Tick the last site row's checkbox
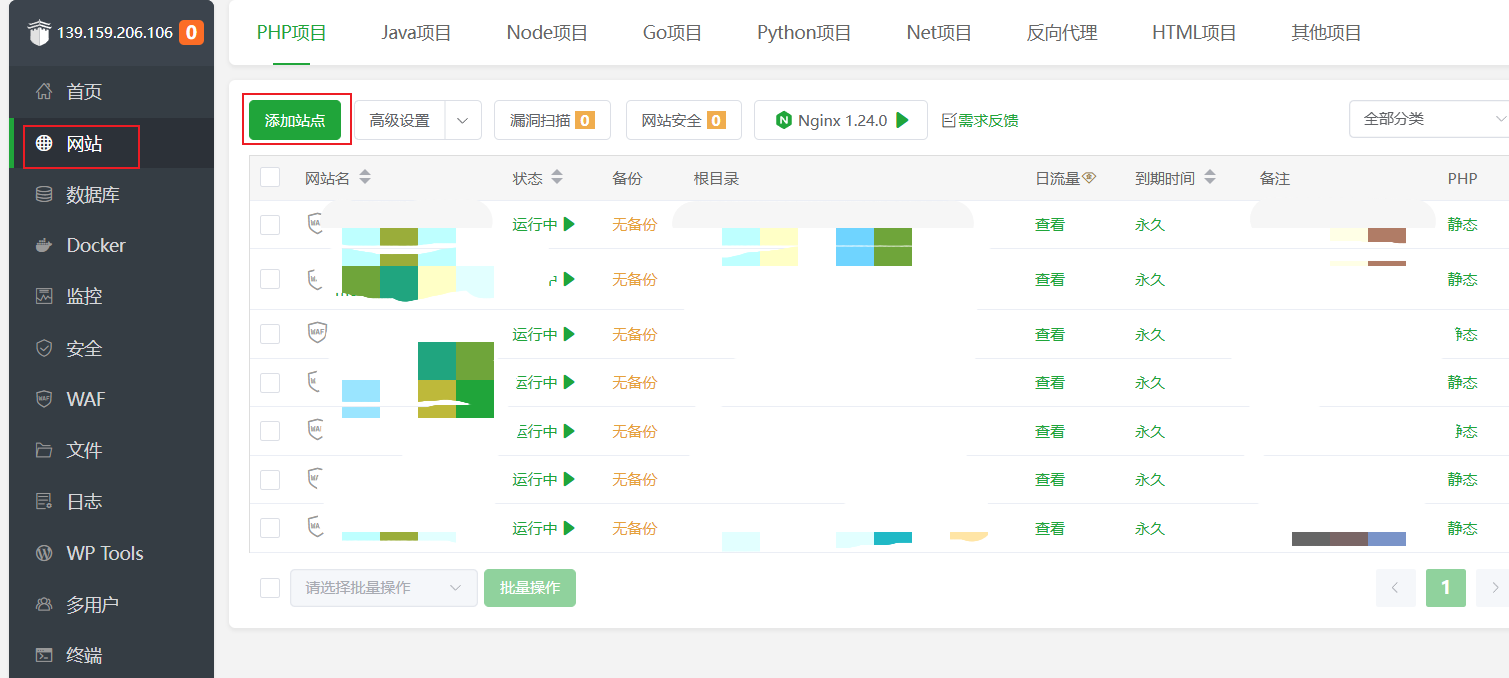 (x=270, y=528)
